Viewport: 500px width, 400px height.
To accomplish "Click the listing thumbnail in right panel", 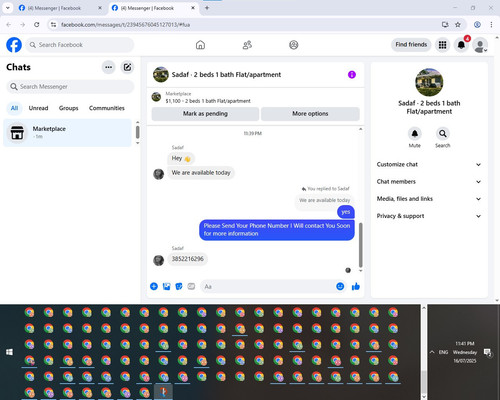I will [429, 82].
